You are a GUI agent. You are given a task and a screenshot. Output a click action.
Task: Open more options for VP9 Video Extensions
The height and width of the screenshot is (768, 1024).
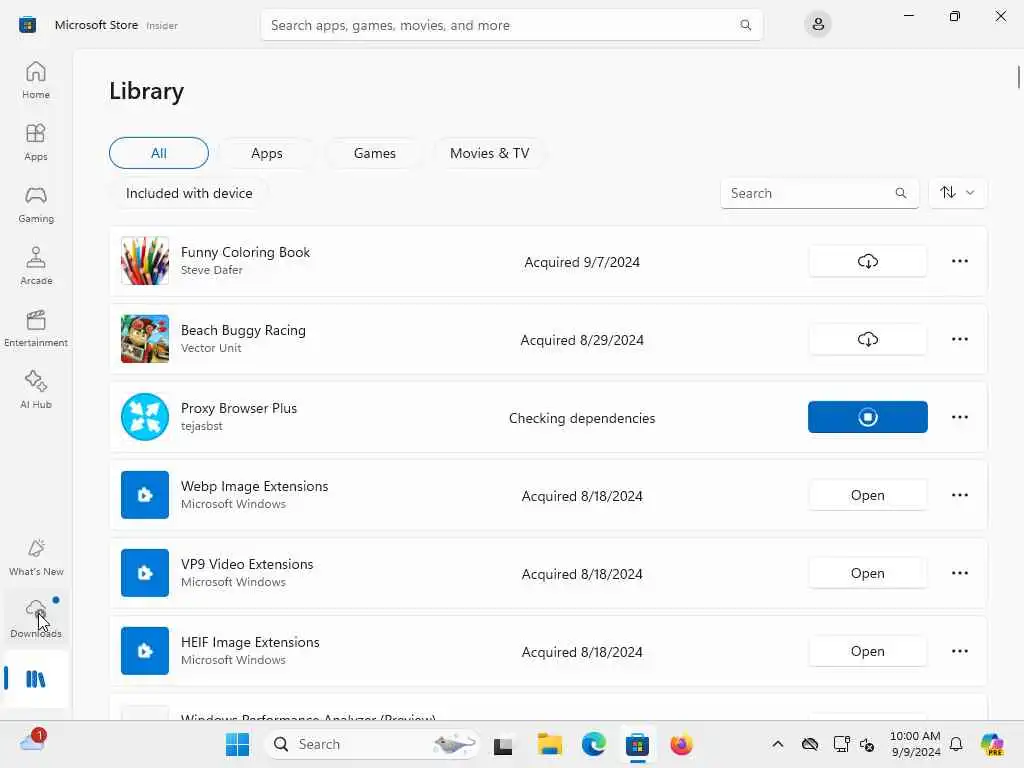point(959,573)
